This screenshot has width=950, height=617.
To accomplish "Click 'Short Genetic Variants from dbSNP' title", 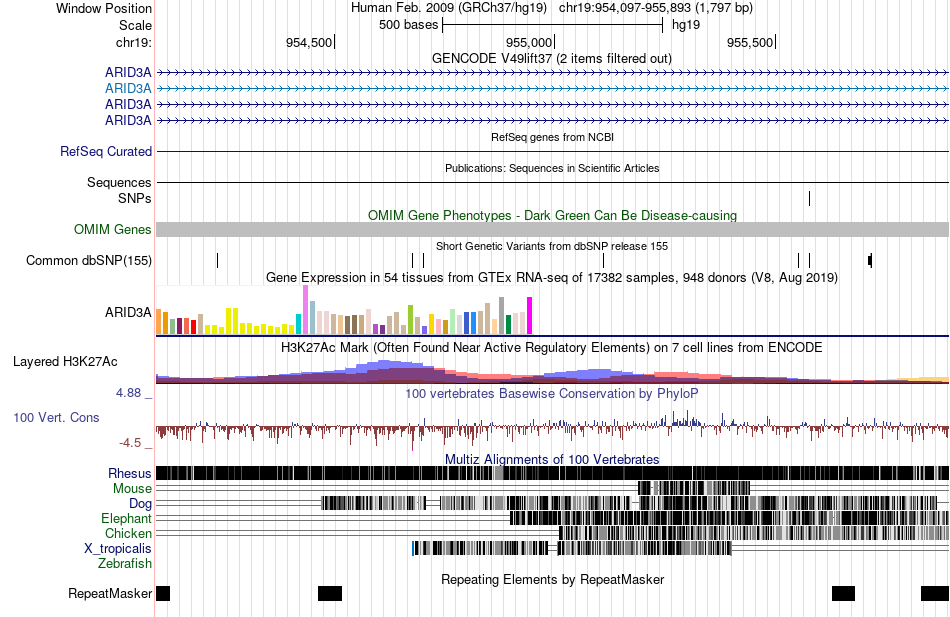I will click(552, 247).
